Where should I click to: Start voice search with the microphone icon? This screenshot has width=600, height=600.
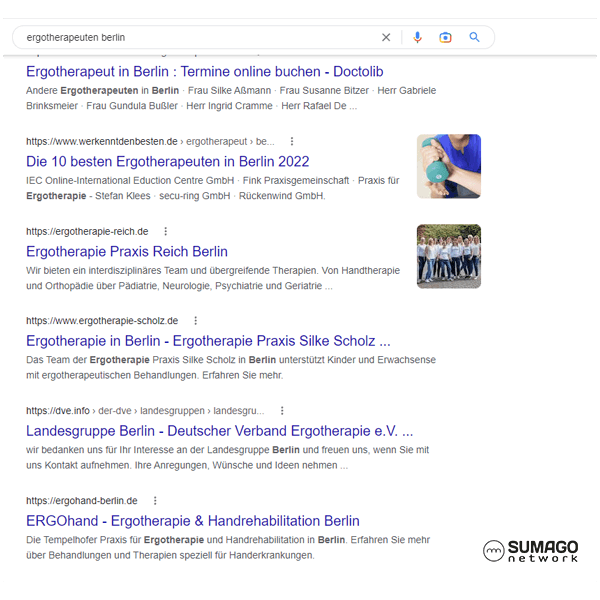[x=417, y=37]
